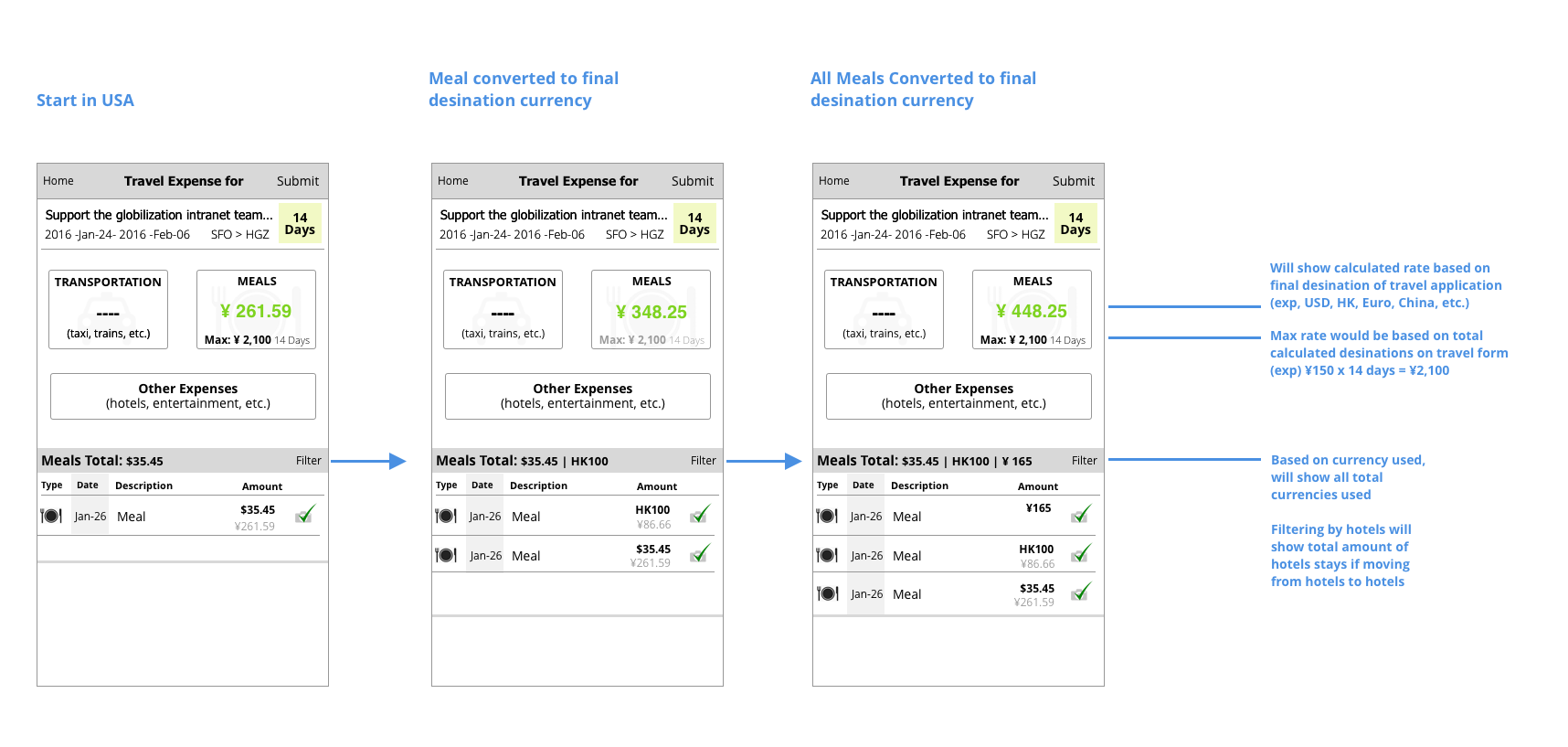Screen dimensions: 1568x747
Task: Toggle the left screen's $35.45 meal checkmark
Action: coord(305,514)
